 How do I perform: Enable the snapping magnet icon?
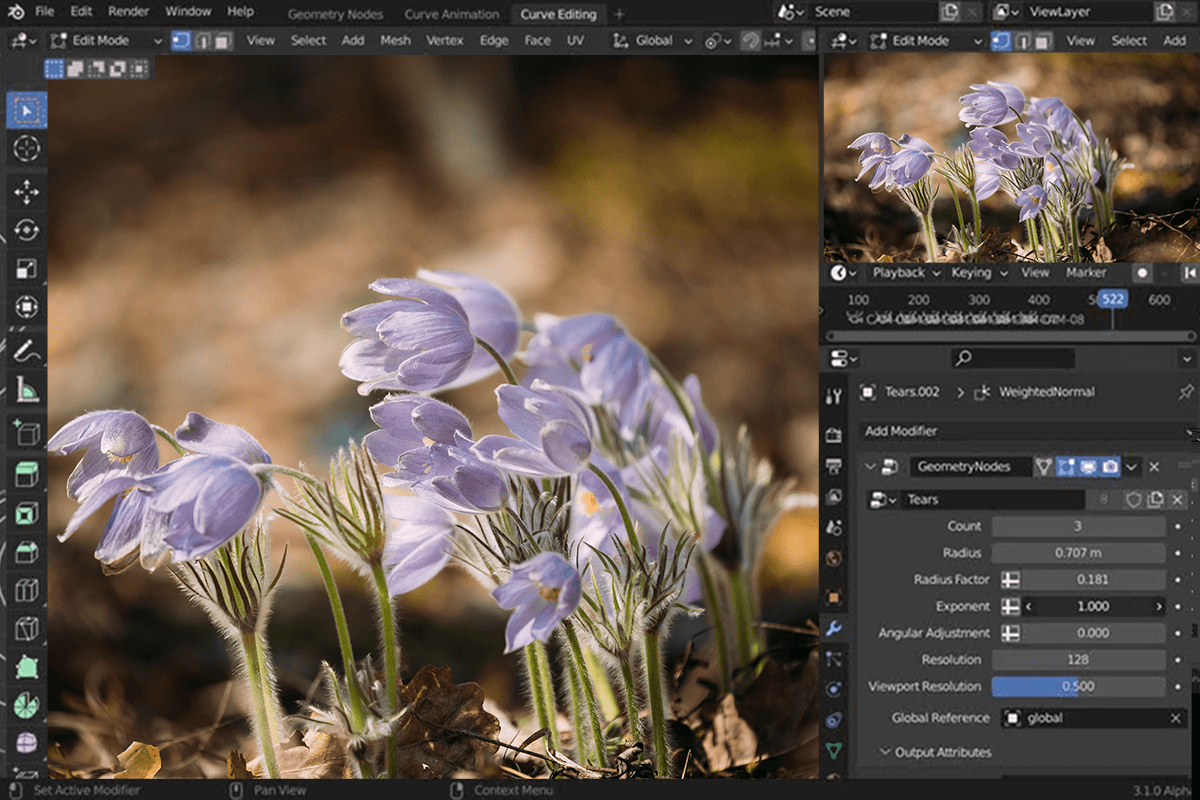coord(749,40)
